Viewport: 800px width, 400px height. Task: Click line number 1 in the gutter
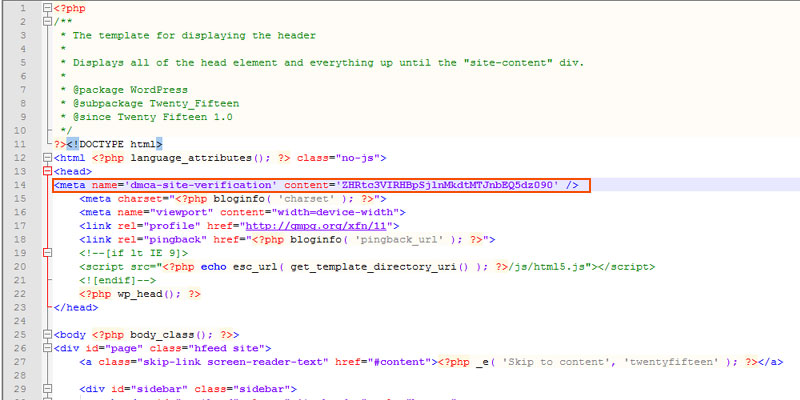(x=22, y=8)
